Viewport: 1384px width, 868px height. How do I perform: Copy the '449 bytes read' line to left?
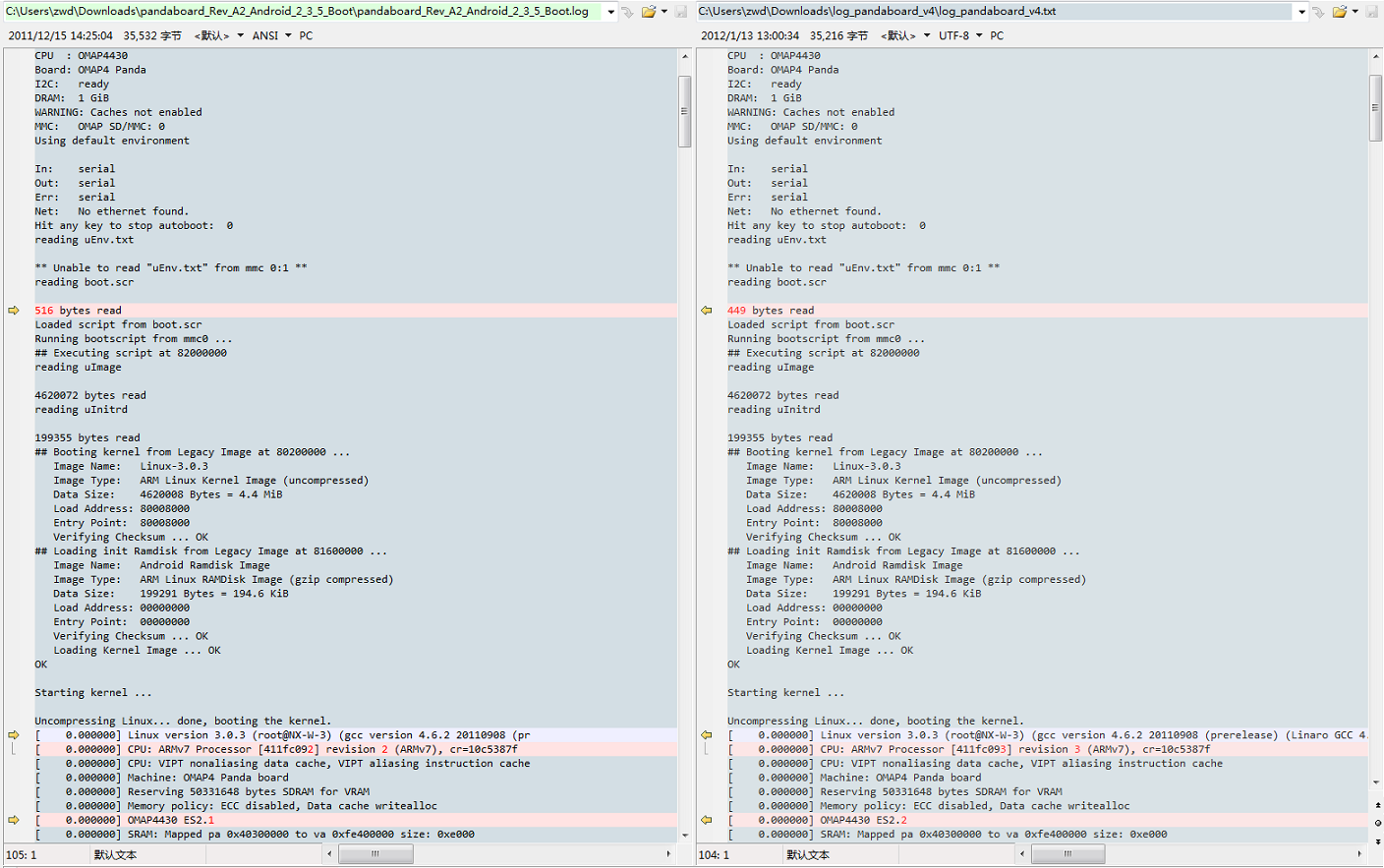point(706,311)
